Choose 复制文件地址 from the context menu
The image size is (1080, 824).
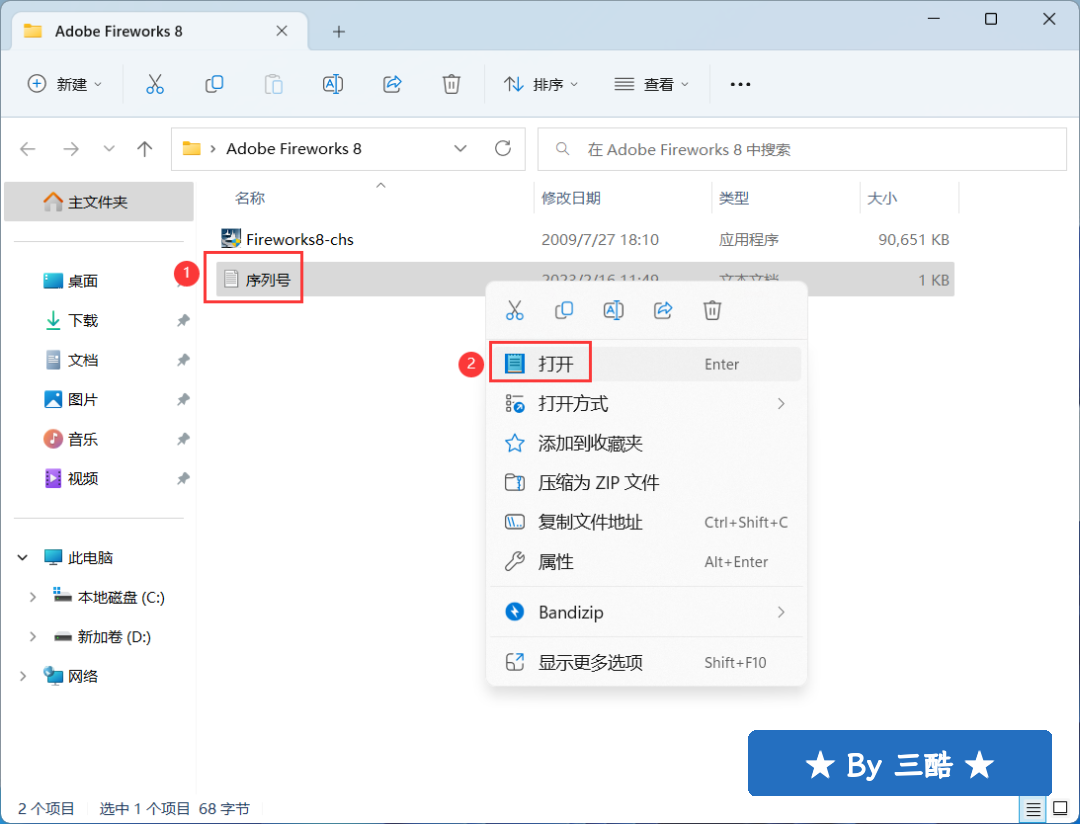[x=645, y=522]
